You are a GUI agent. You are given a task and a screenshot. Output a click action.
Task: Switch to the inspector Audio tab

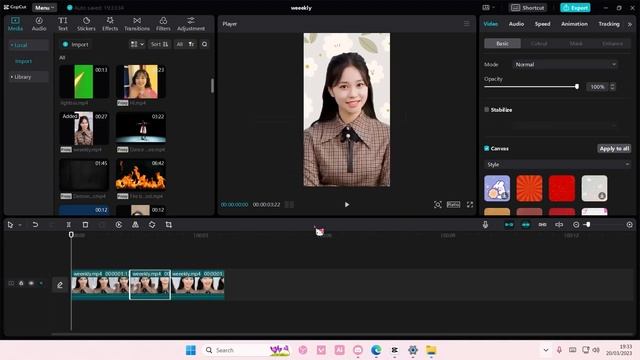click(516, 24)
